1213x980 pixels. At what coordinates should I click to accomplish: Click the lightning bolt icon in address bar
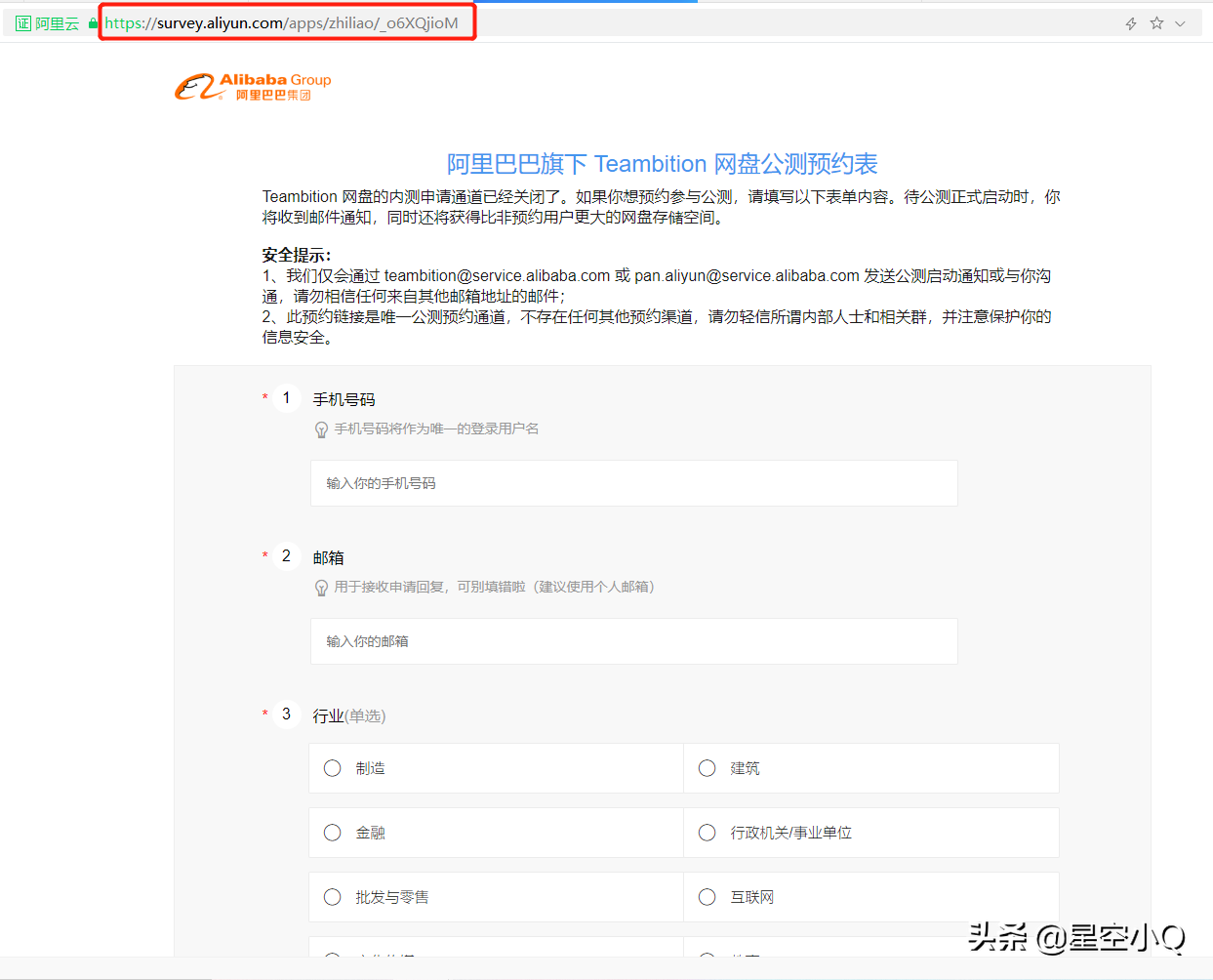point(1131,23)
